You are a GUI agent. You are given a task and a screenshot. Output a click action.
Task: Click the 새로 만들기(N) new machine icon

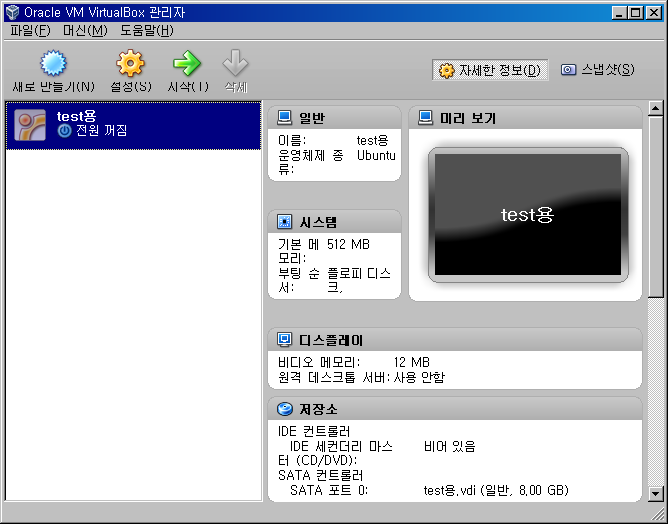coord(53,63)
